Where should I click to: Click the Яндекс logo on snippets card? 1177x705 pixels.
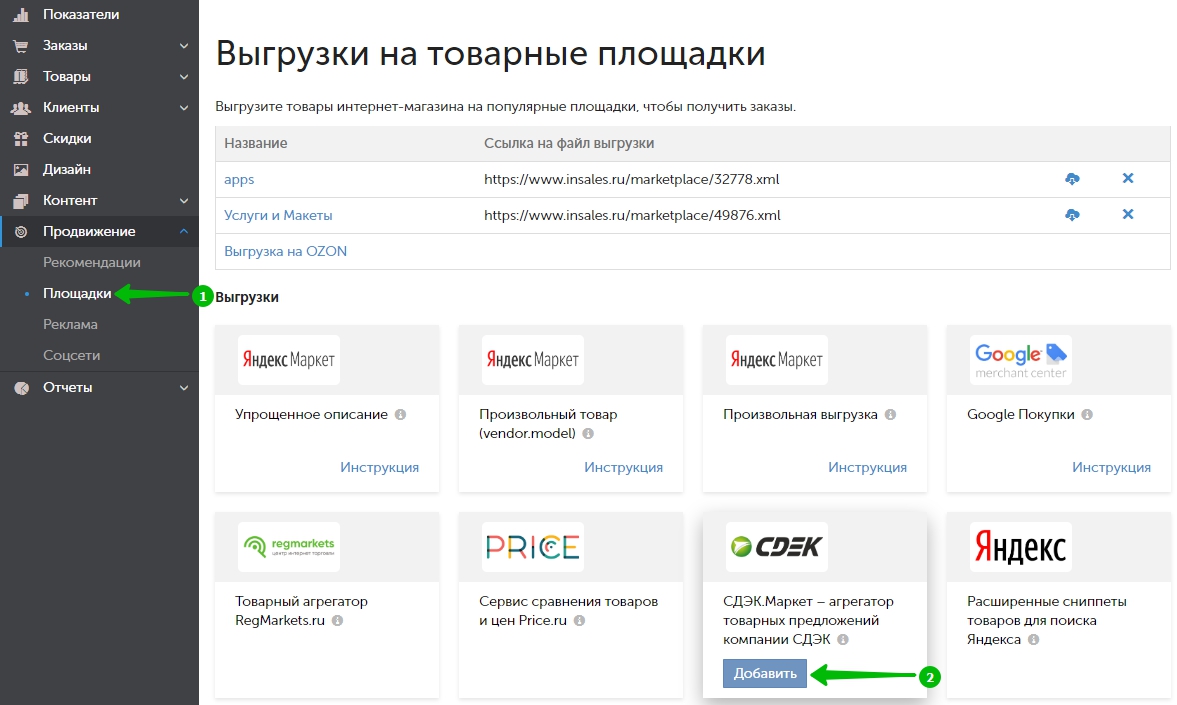click(x=1021, y=547)
